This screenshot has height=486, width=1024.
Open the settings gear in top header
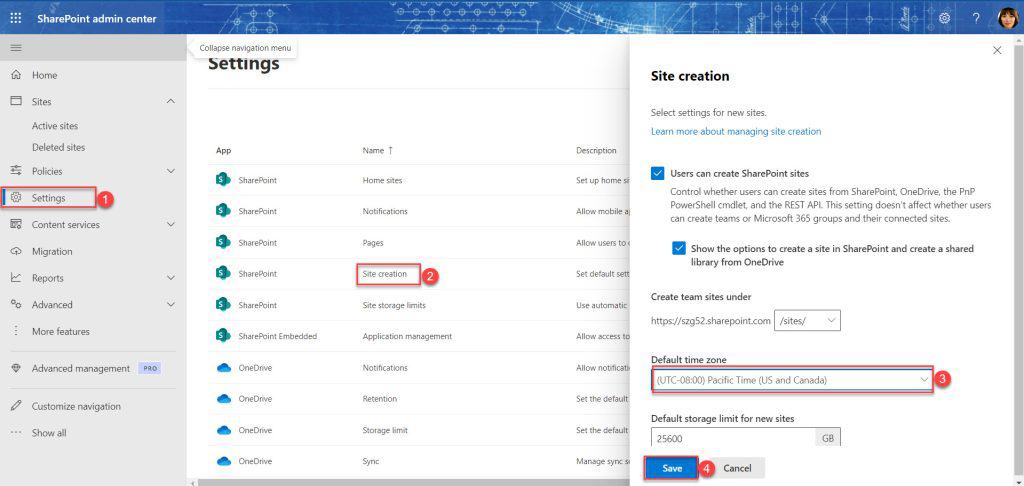point(944,18)
